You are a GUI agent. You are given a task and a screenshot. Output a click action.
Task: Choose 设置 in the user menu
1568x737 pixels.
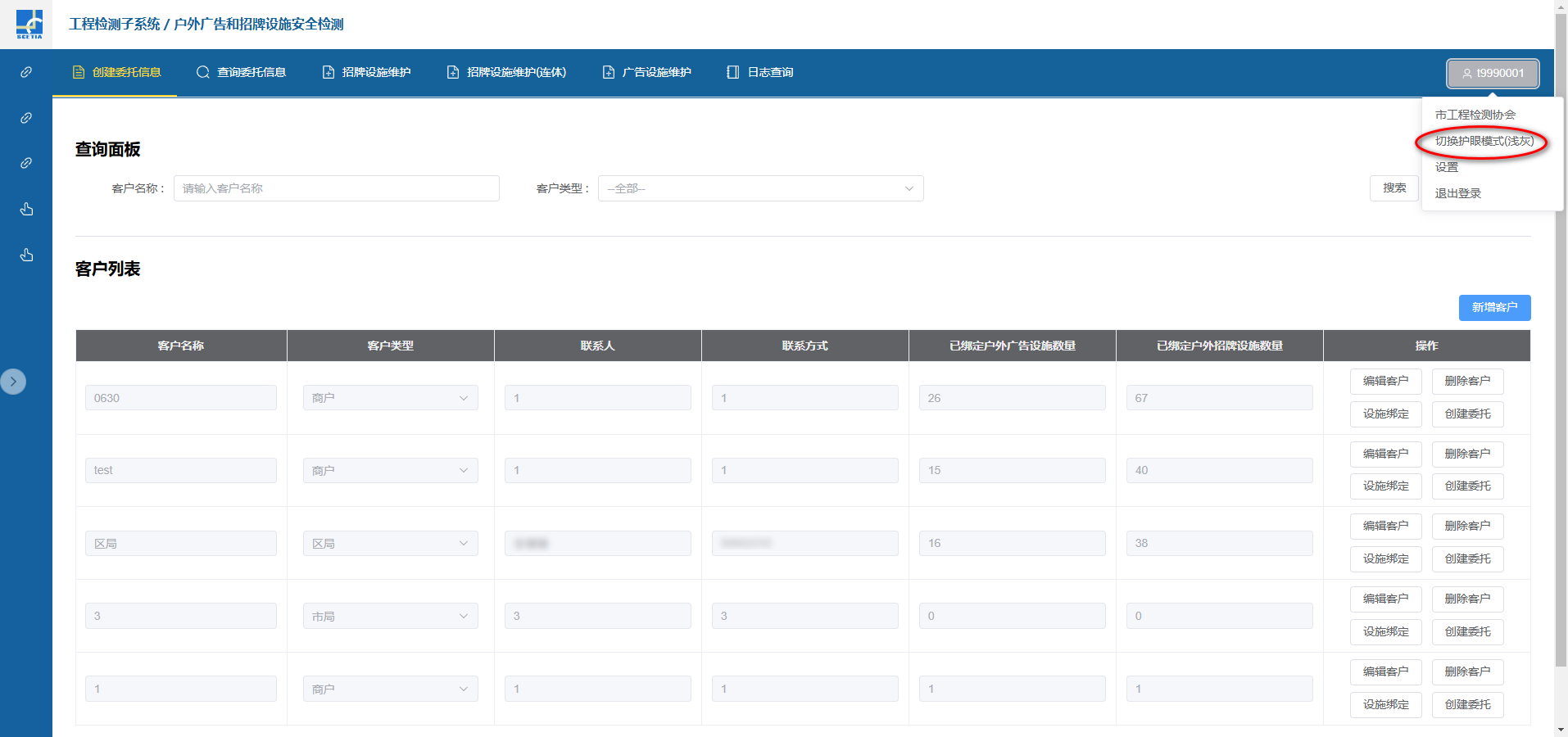point(1446,167)
